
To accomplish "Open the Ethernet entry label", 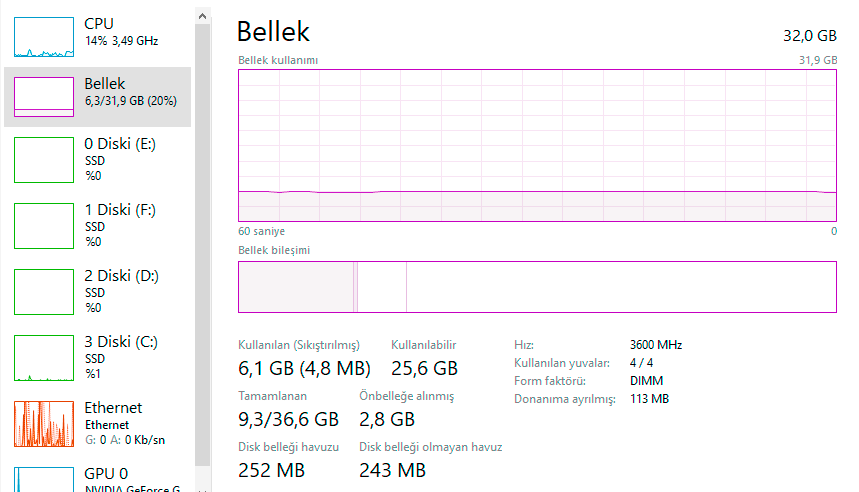I will 113,407.
